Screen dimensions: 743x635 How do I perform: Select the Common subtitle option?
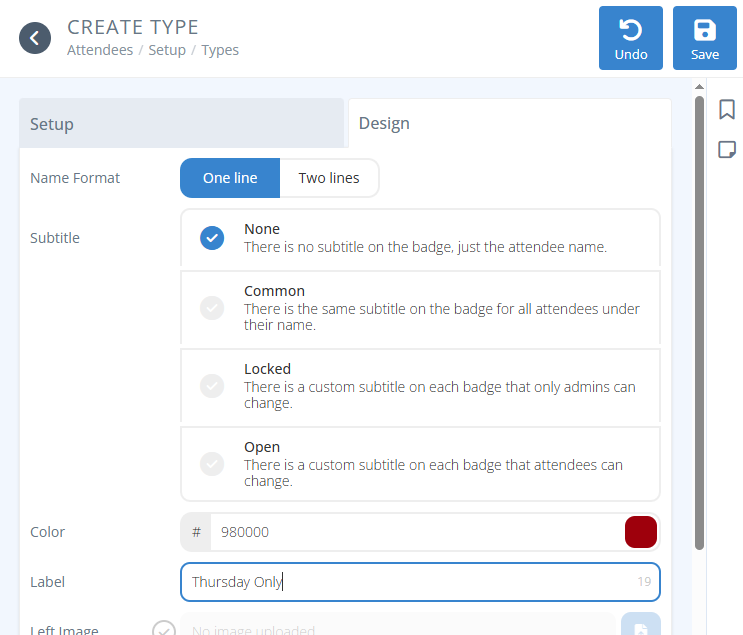coord(420,308)
